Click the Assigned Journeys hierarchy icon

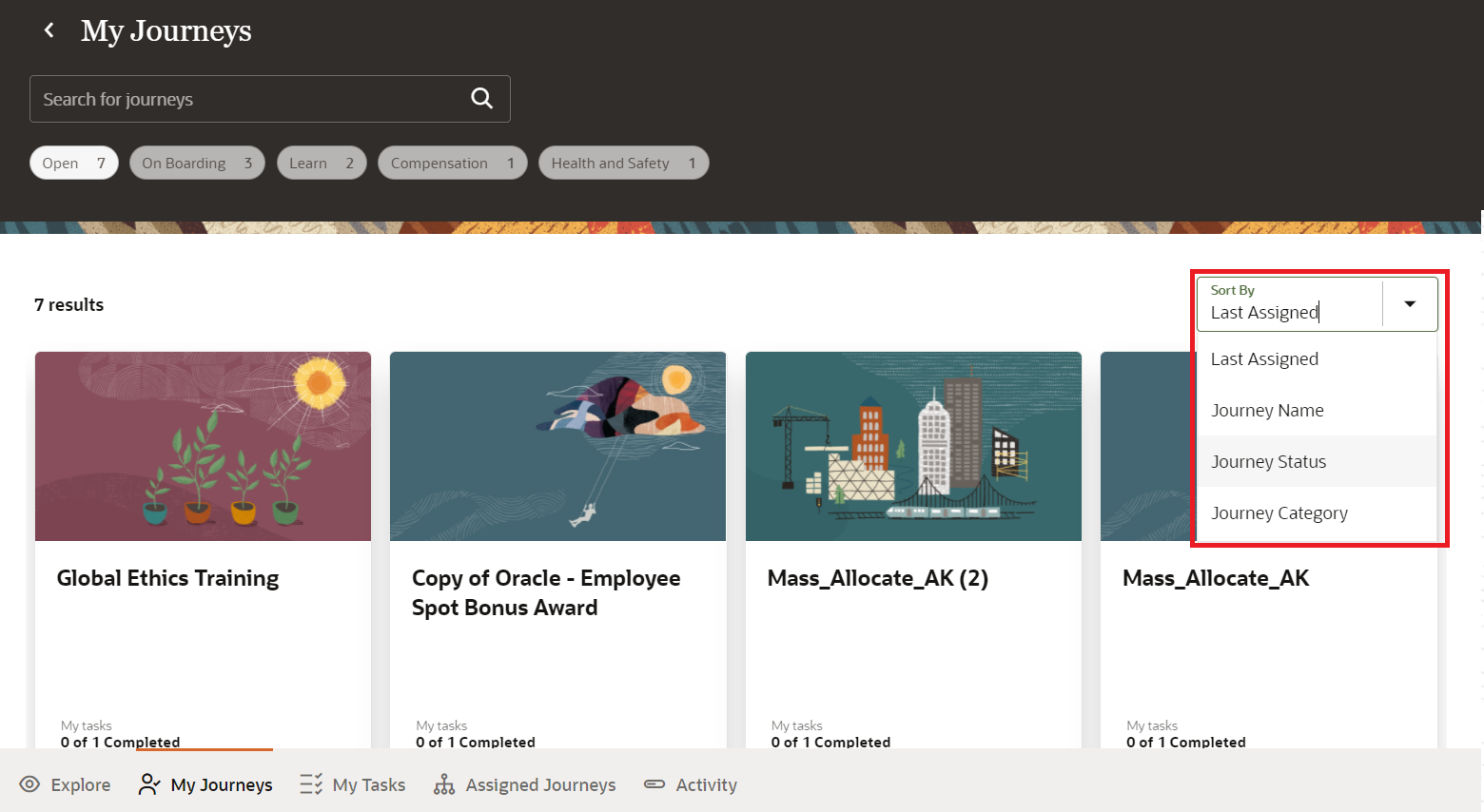coord(444,784)
